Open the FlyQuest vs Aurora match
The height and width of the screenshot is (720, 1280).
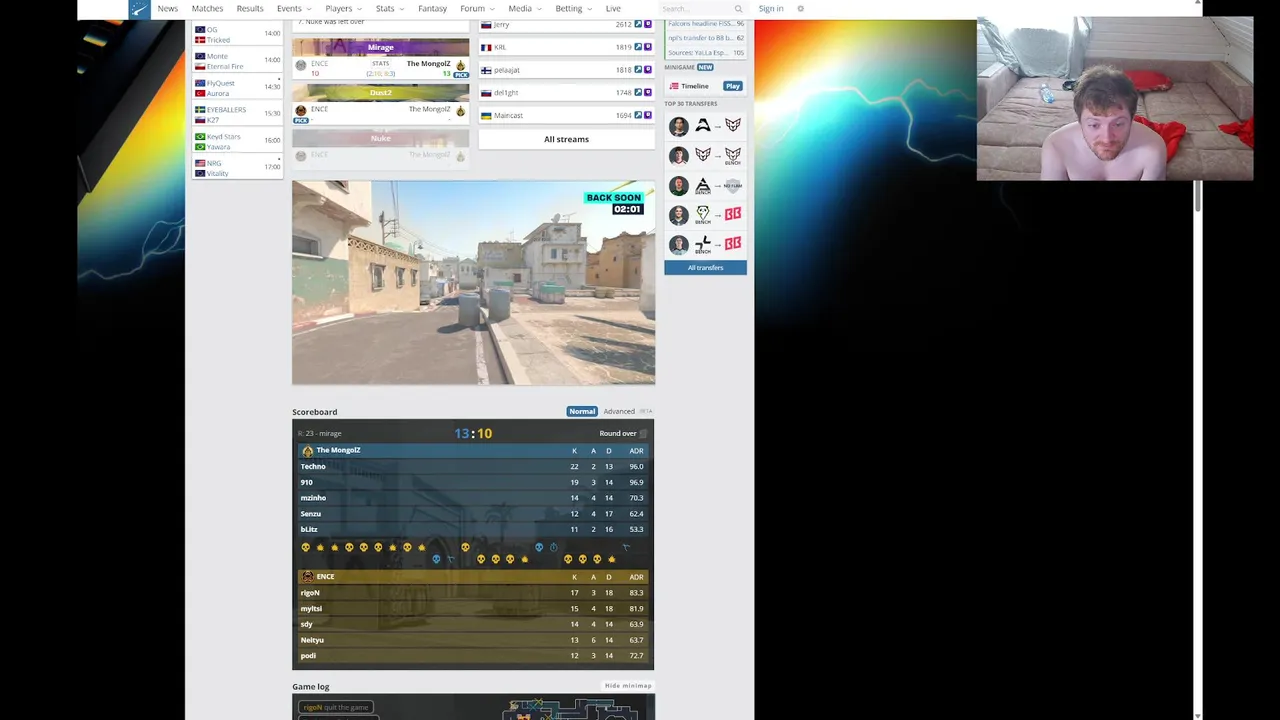pos(238,88)
